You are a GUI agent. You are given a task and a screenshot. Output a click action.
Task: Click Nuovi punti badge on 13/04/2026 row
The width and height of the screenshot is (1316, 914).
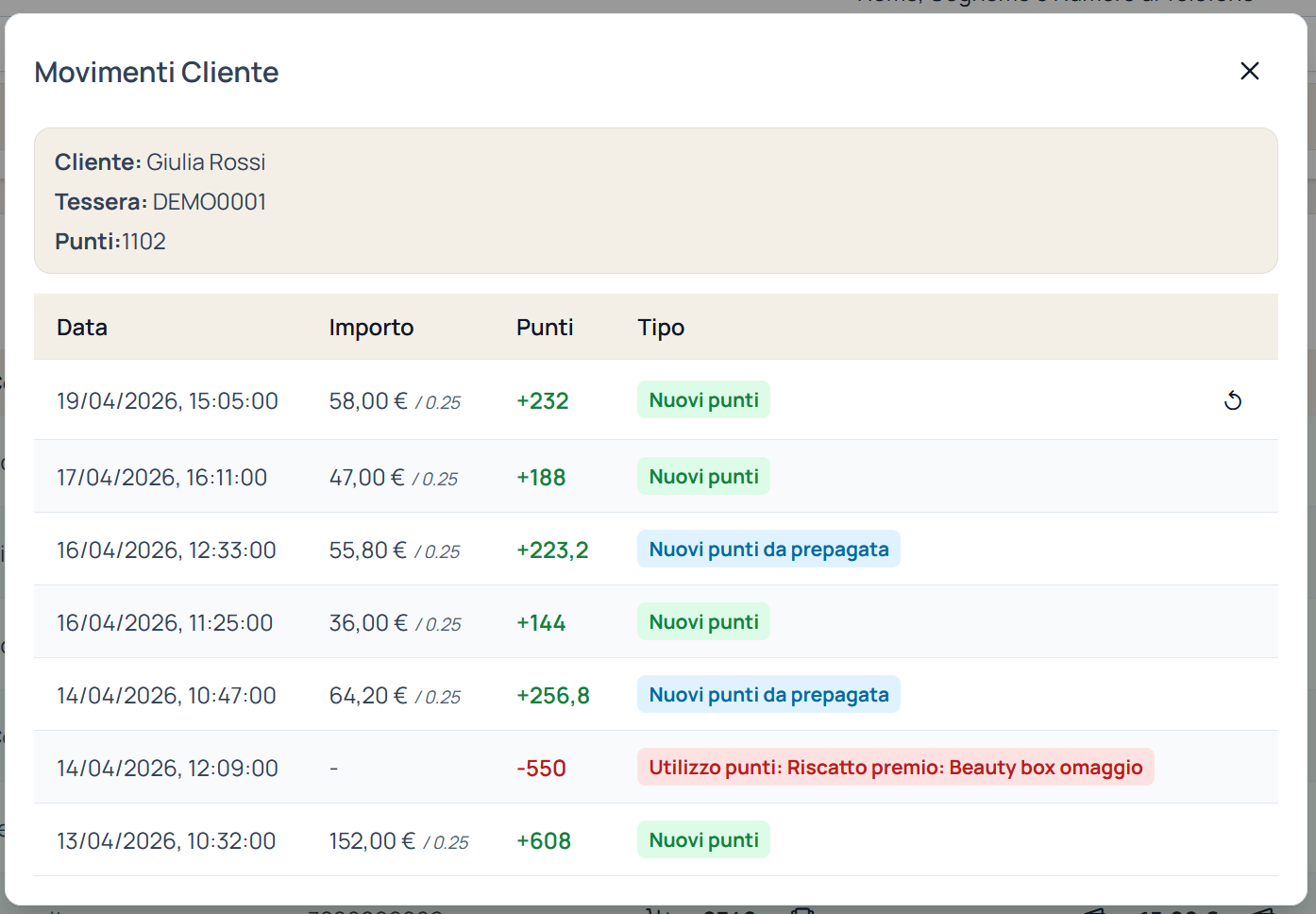(703, 839)
